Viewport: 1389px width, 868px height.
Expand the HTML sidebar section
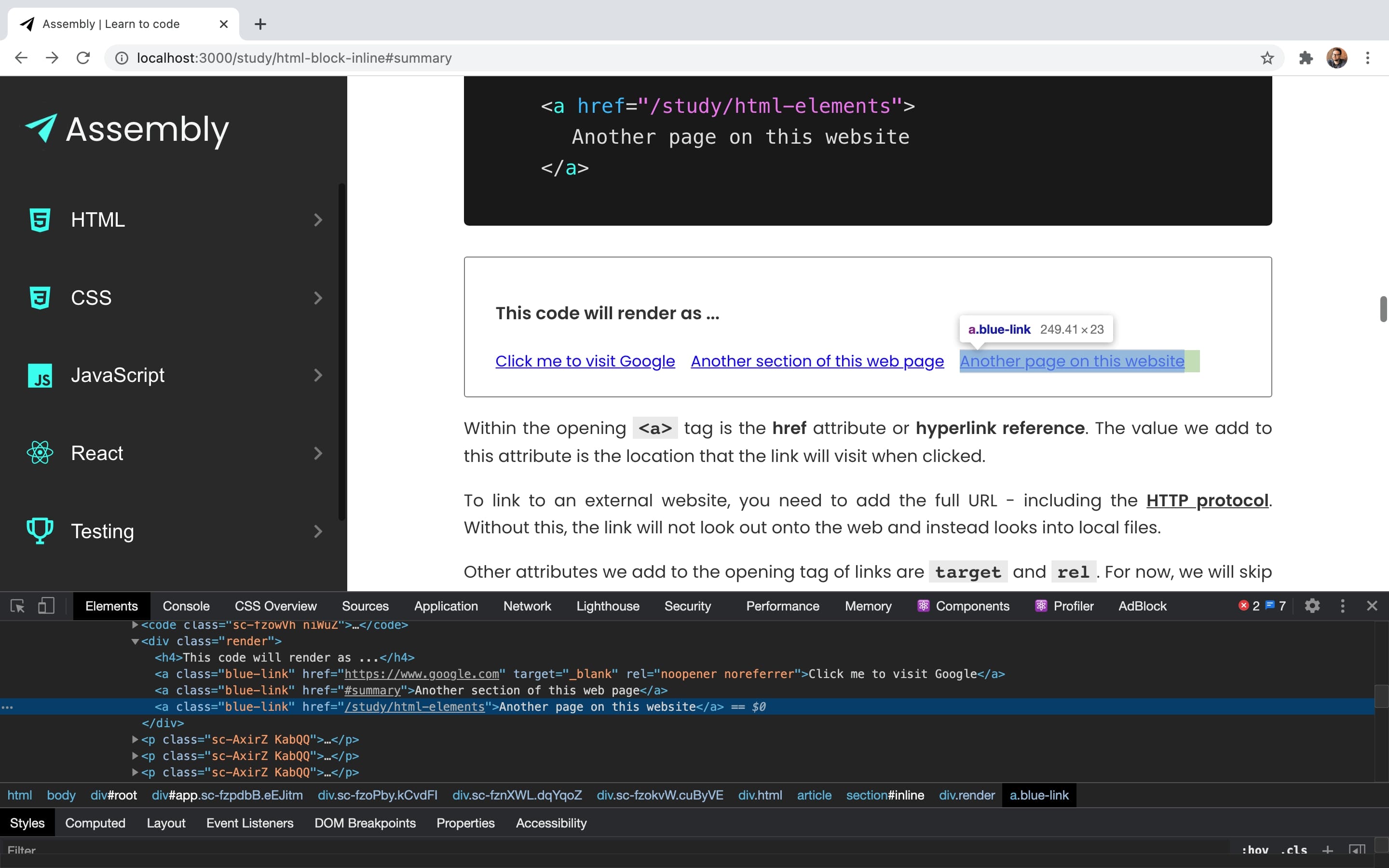tap(318, 220)
